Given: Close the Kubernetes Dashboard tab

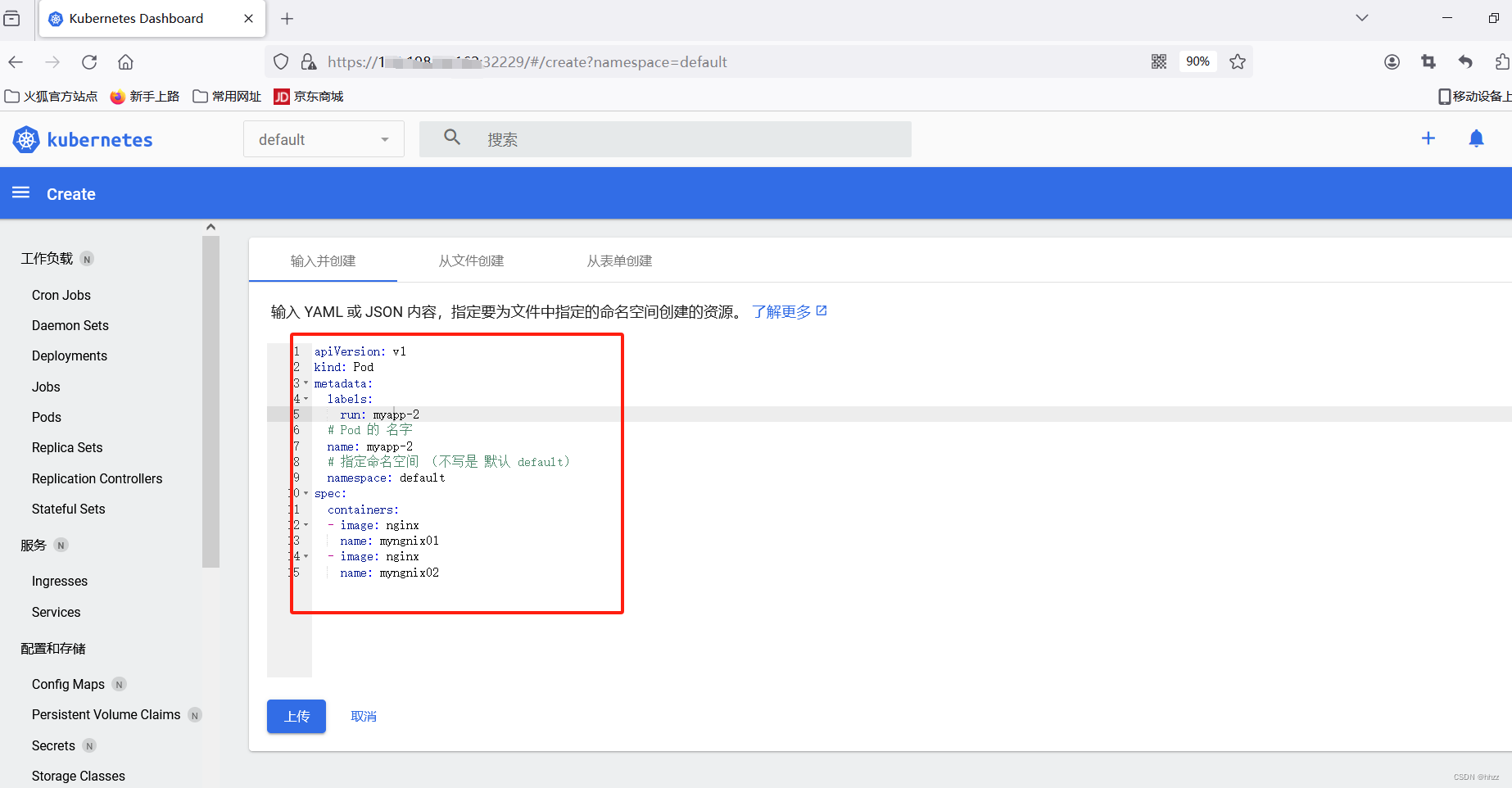Looking at the screenshot, I should (248, 19).
